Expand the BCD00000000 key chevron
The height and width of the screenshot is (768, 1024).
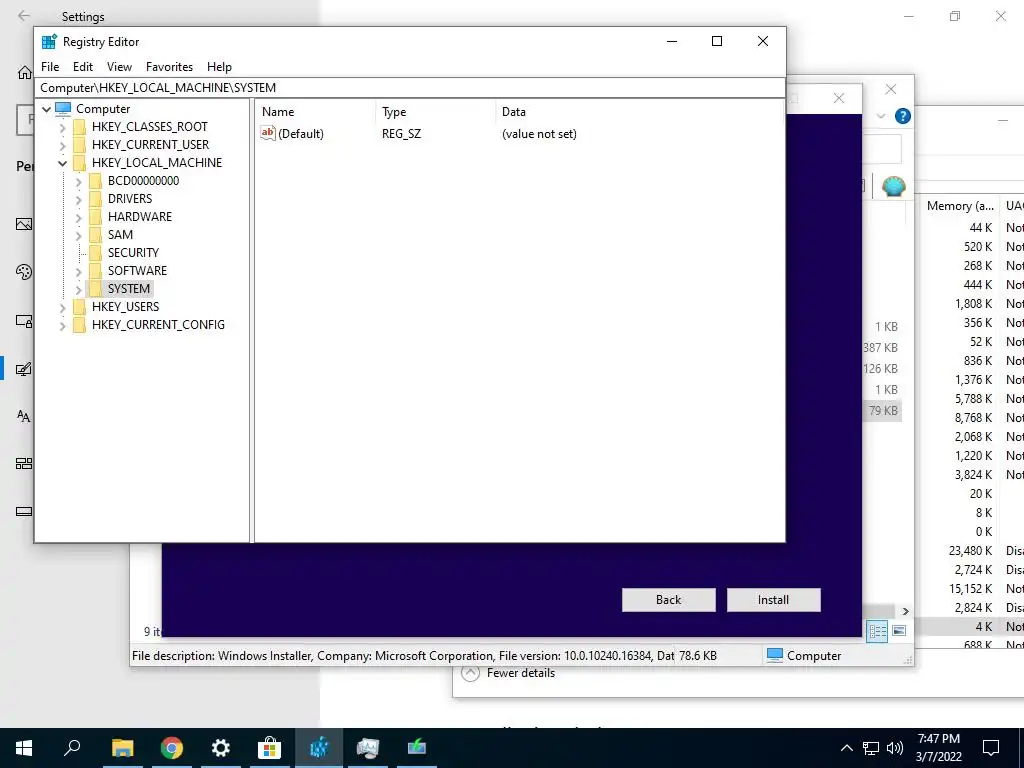tap(78, 181)
